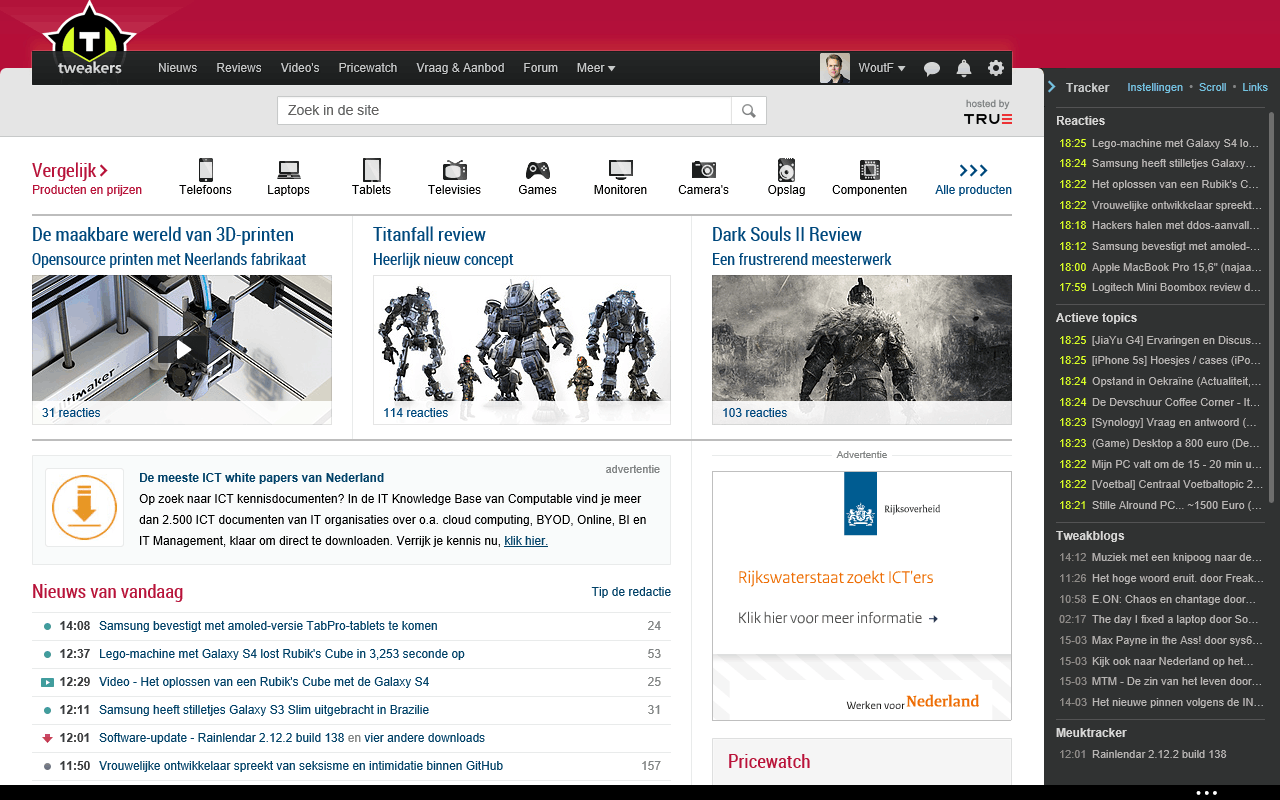Open Games controller icon
Viewport: 1280px width, 800px height.
[x=537, y=169]
